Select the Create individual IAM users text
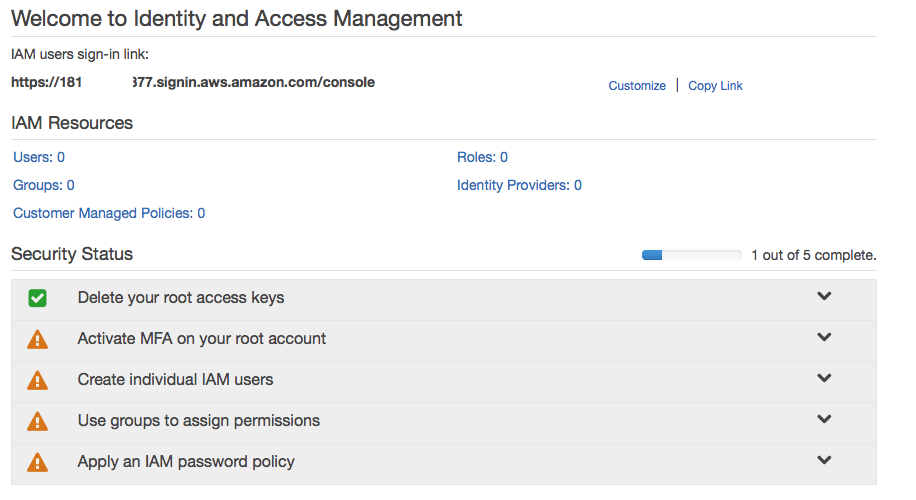The height and width of the screenshot is (500, 916). (175, 380)
